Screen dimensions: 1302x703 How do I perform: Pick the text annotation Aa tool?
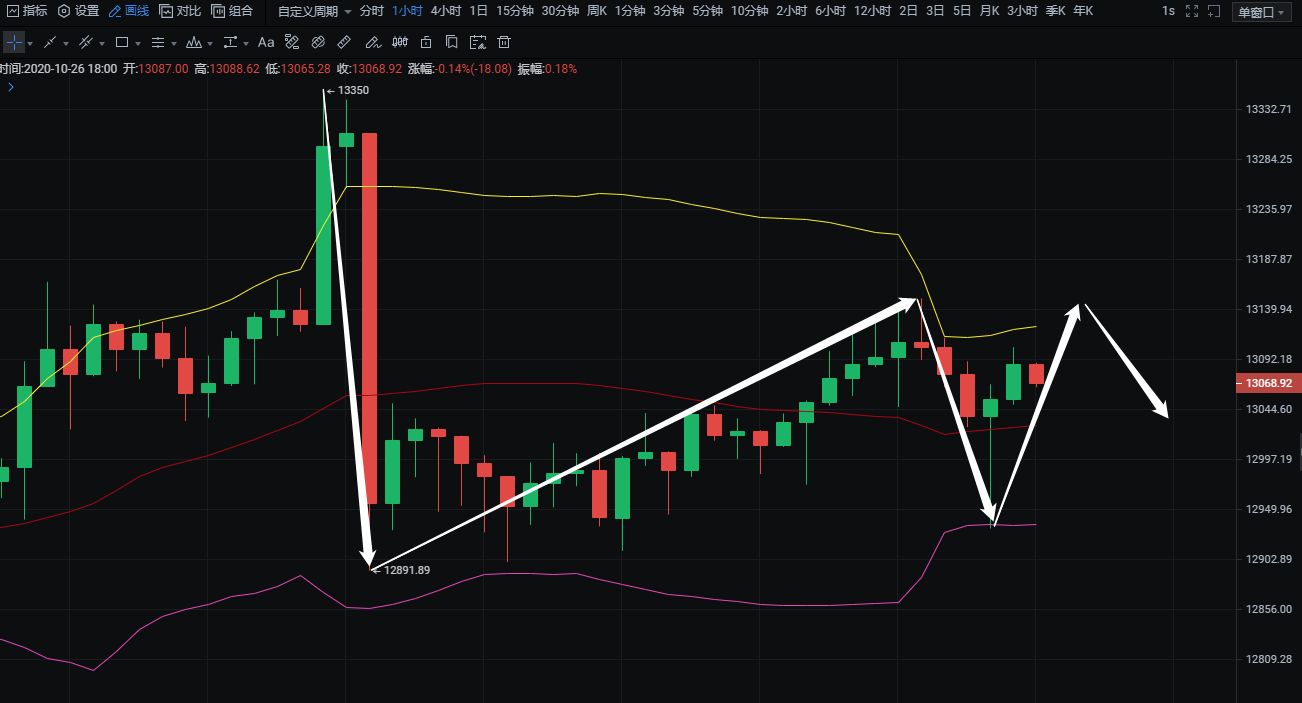[266, 43]
